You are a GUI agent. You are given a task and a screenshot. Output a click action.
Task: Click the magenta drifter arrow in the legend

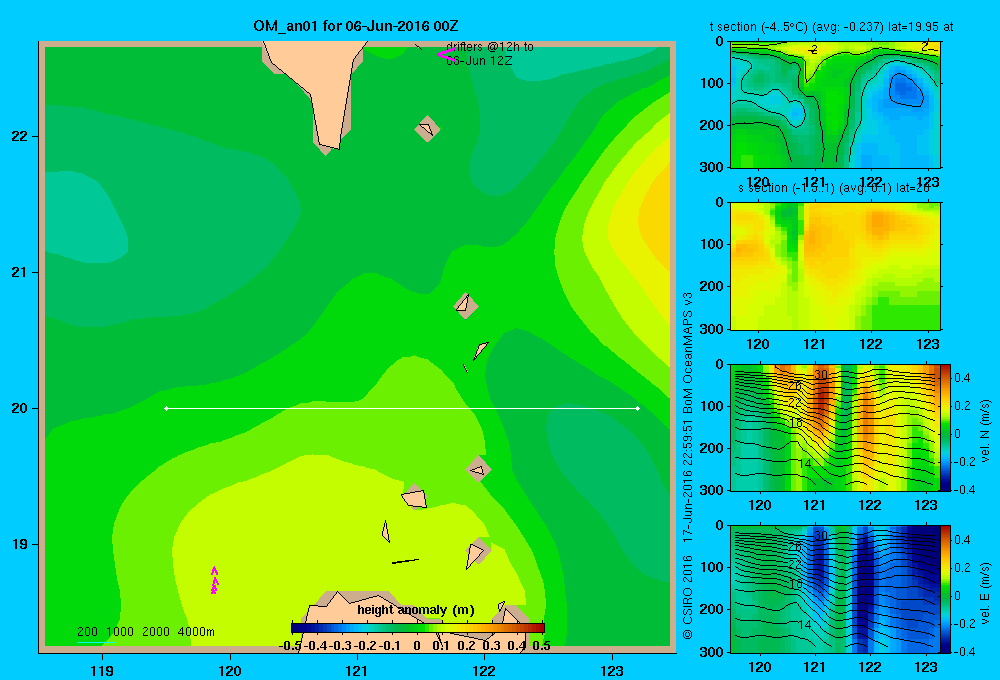(x=446, y=55)
